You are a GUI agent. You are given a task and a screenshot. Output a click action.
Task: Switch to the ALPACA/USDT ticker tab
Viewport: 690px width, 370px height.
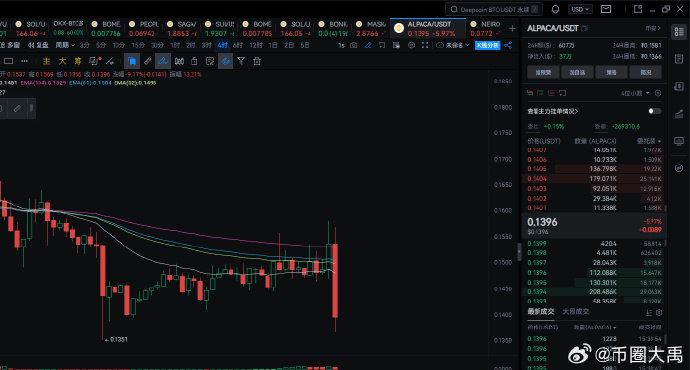click(x=428, y=29)
